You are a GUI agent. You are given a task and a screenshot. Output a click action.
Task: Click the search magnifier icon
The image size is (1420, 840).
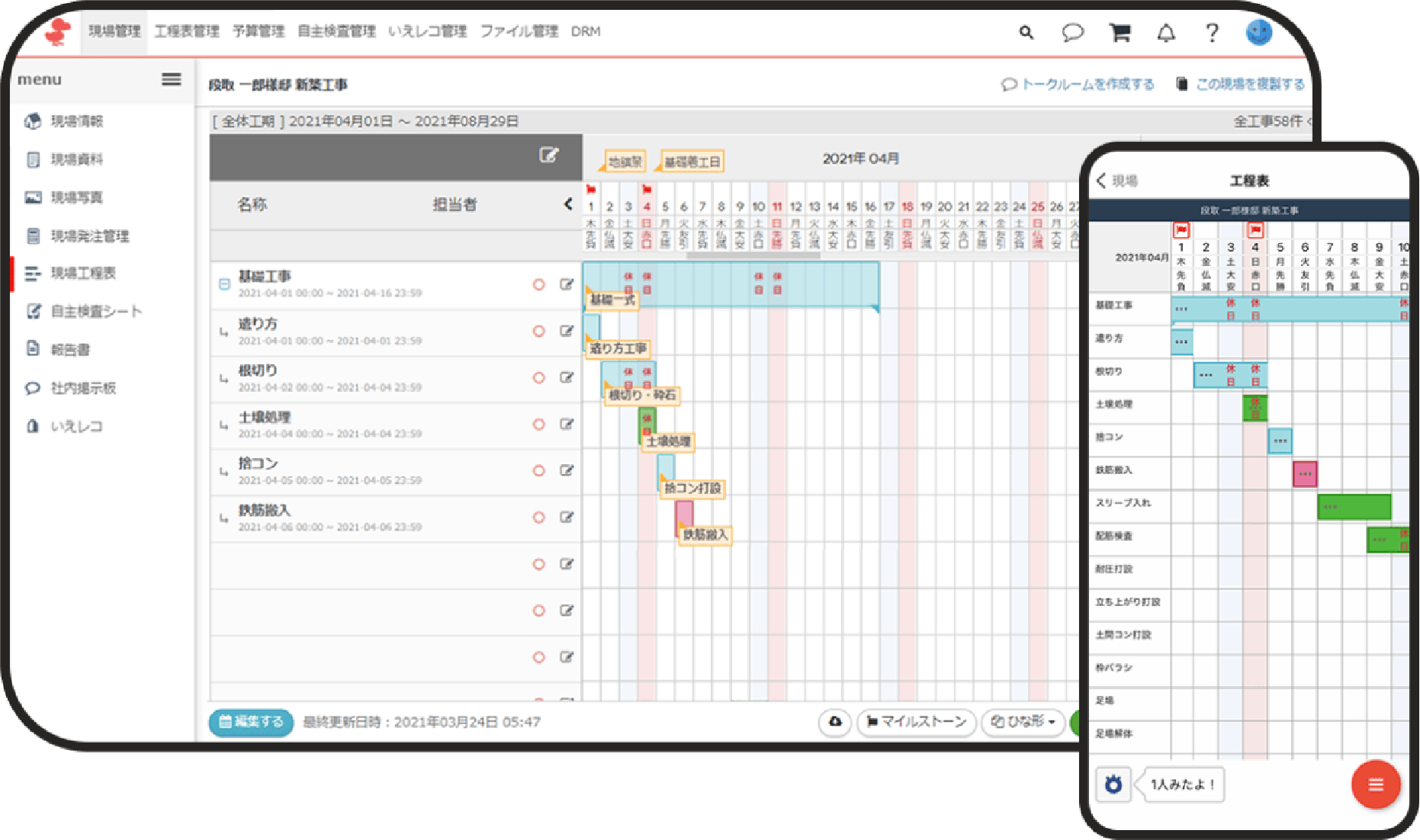click(1026, 33)
